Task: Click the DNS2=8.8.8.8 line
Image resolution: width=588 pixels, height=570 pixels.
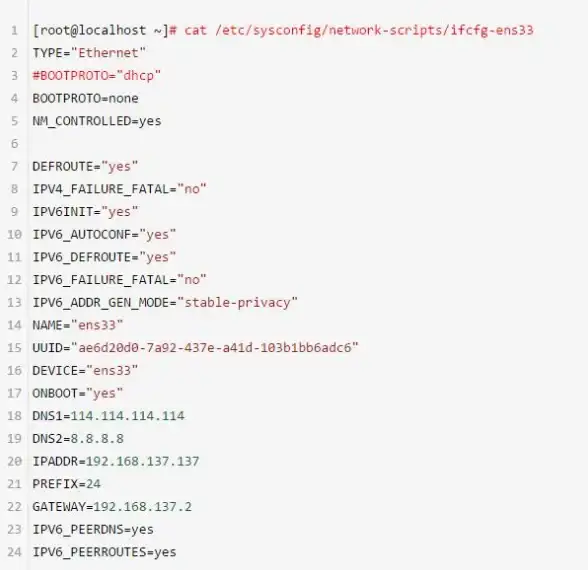Action: [x=78, y=439]
